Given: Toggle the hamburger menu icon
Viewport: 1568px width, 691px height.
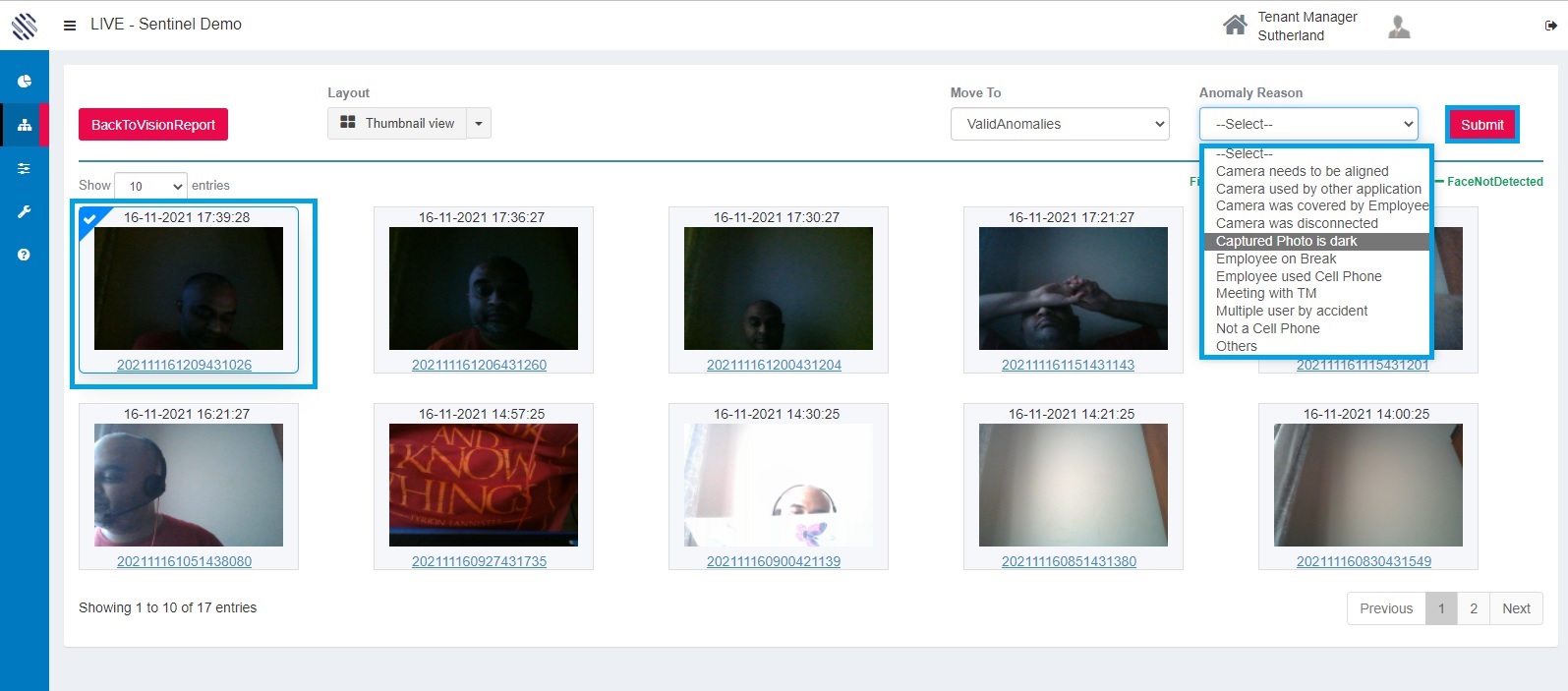Looking at the screenshot, I should pos(70,26).
